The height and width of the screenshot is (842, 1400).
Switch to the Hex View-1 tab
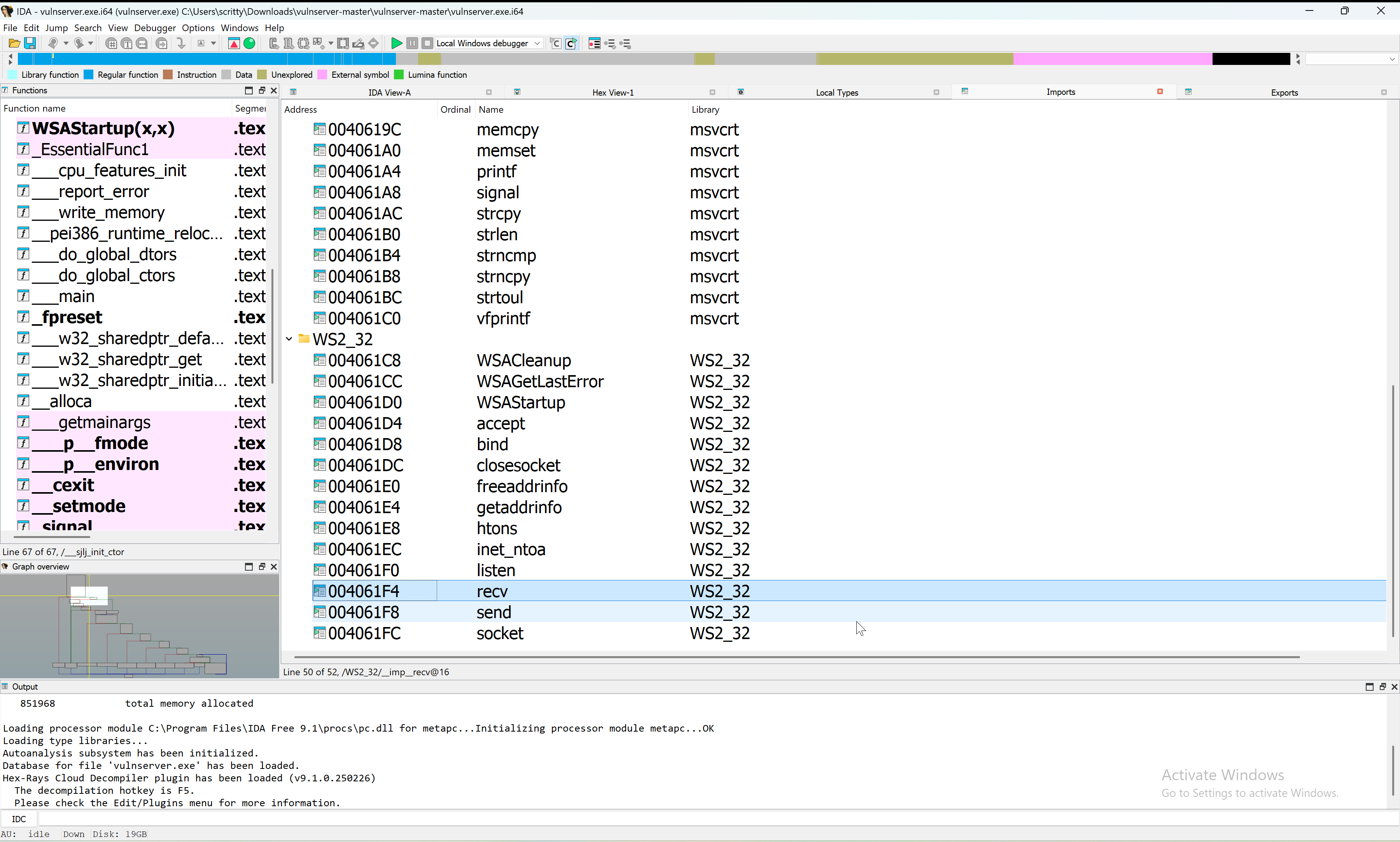click(x=612, y=93)
